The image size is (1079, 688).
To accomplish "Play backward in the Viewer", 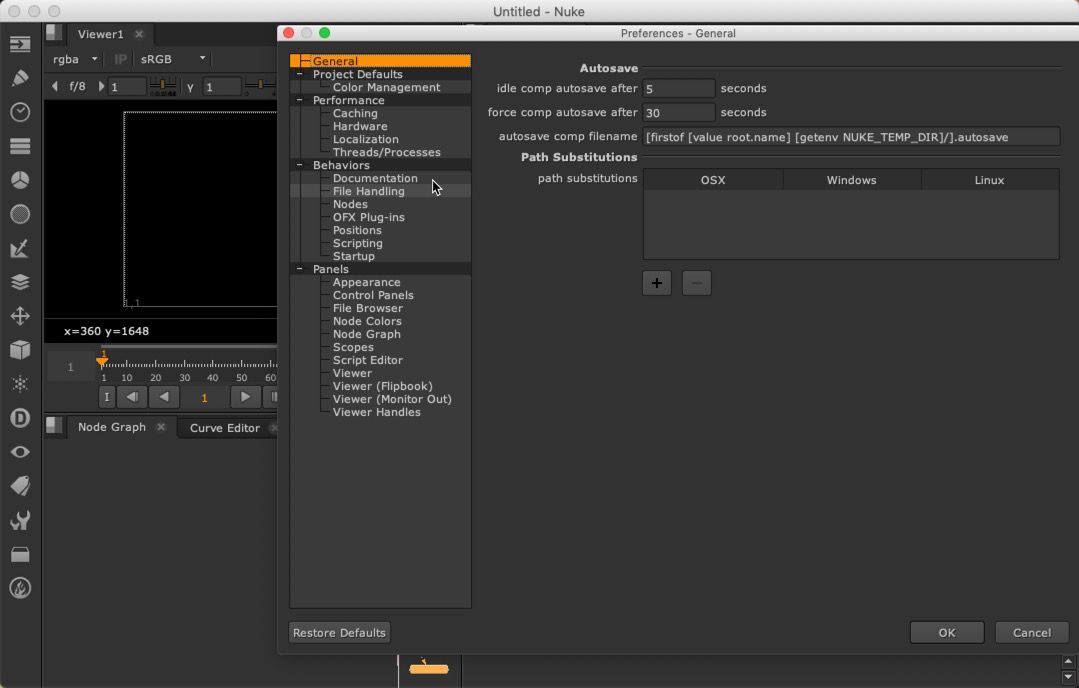I will point(164,397).
